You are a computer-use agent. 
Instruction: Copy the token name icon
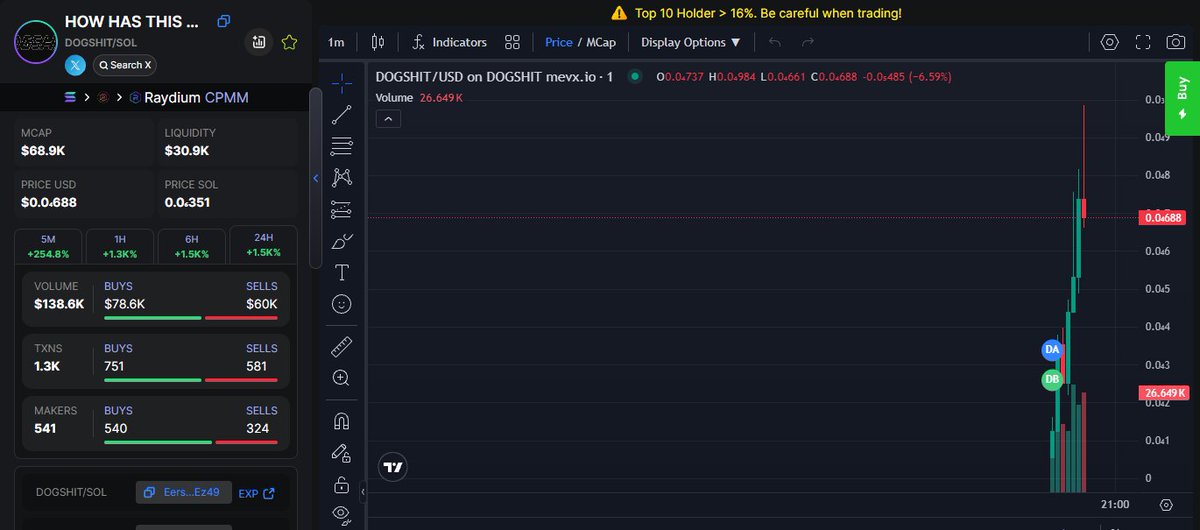224,21
